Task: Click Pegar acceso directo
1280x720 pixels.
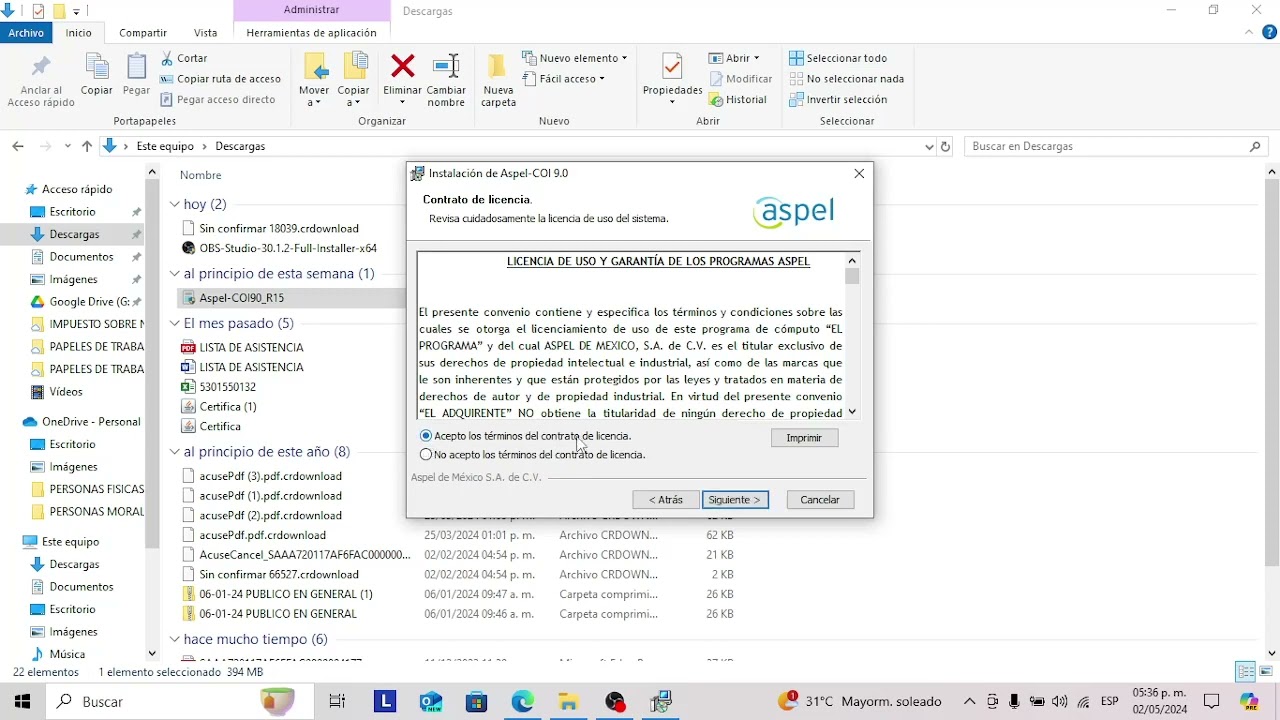Action: coord(217,99)
